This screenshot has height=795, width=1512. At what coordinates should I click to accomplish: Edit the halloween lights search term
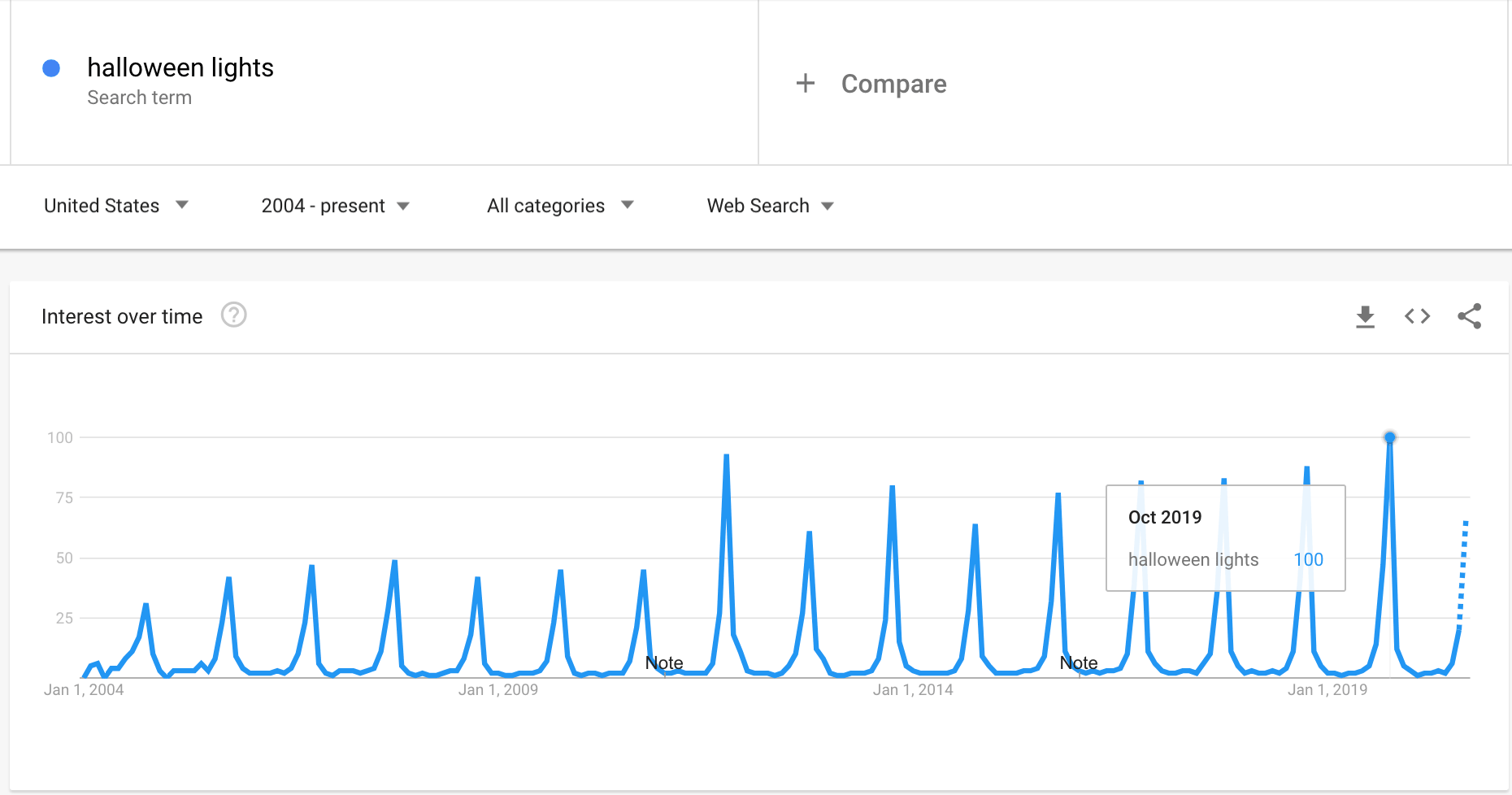tap(180, 67)
